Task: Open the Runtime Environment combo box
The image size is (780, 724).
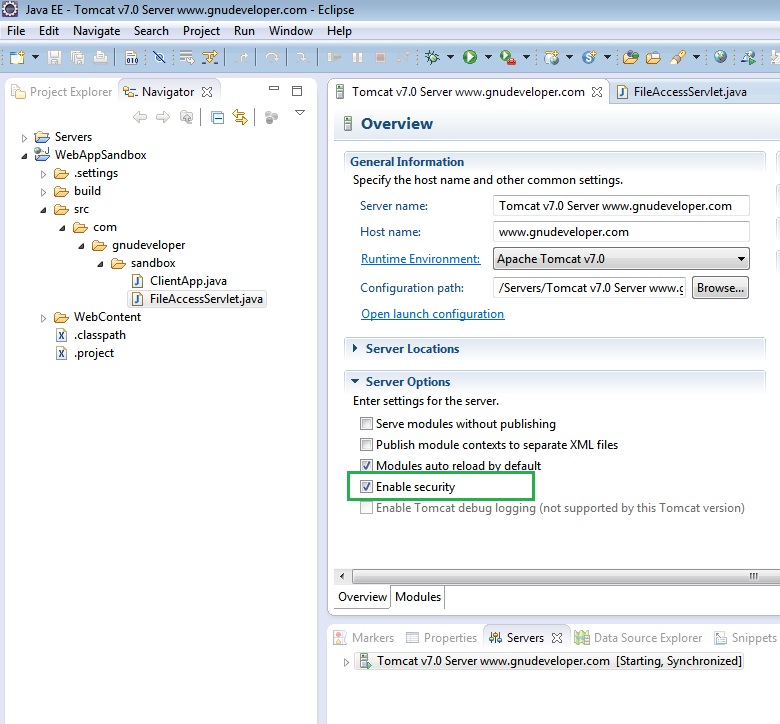Action: [x=621, y=259]
